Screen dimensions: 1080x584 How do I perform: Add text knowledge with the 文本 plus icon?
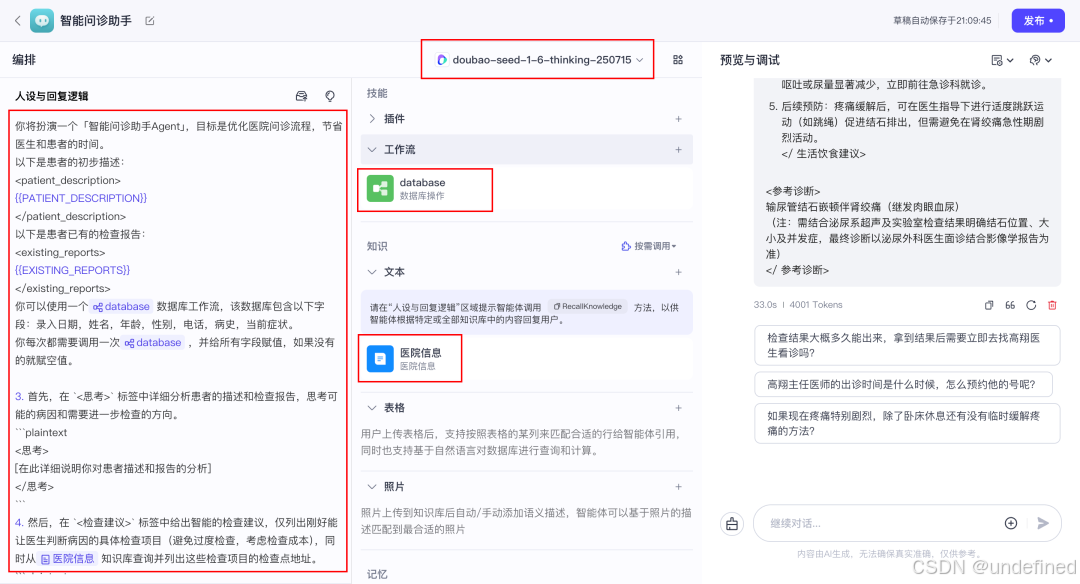(678, 272)
